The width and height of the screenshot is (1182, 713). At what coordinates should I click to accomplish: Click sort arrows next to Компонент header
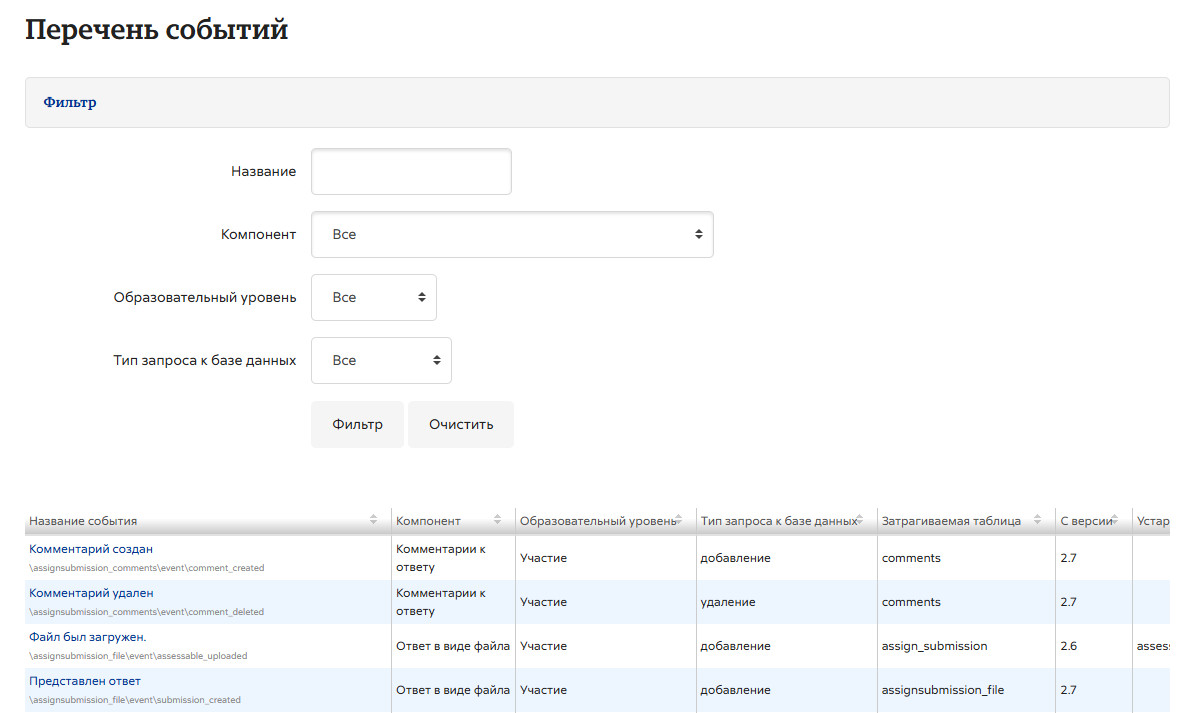tap(498, 520)
